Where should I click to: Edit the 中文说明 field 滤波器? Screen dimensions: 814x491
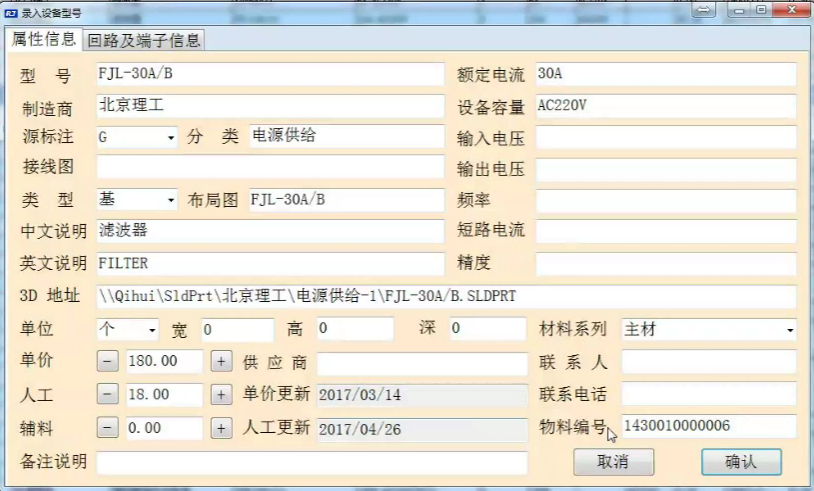coord(270,231)
